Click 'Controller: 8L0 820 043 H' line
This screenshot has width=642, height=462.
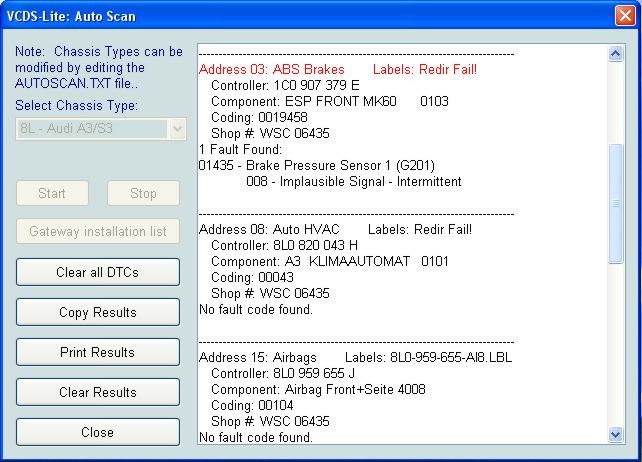click(284, 245)
